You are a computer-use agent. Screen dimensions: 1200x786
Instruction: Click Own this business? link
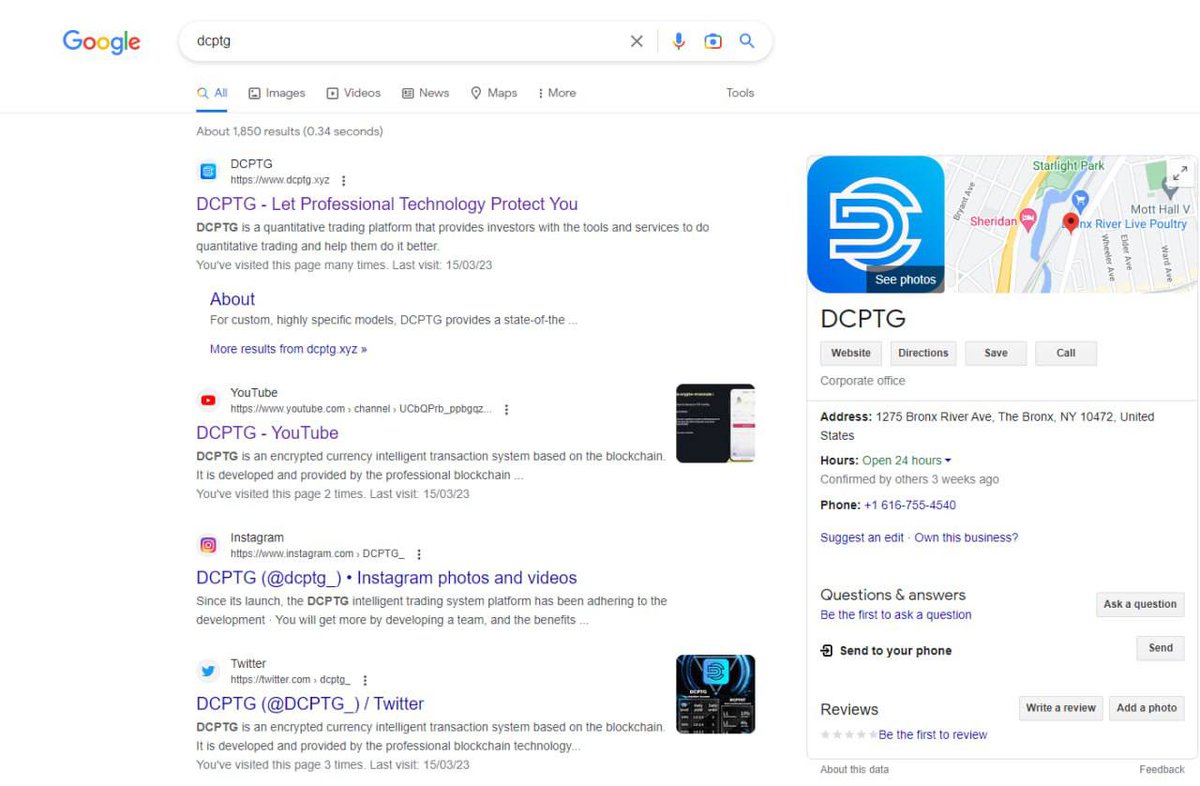point(966,538)
